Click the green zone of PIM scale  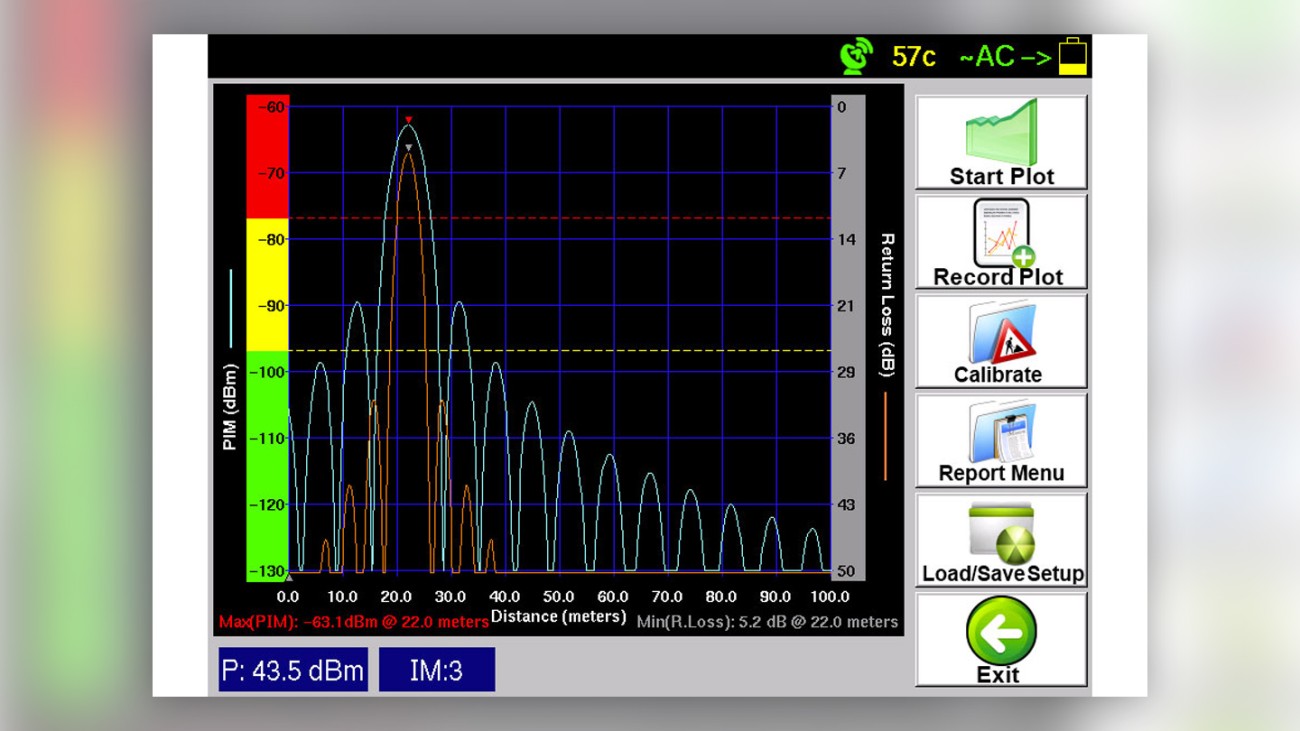coord(267,466)
